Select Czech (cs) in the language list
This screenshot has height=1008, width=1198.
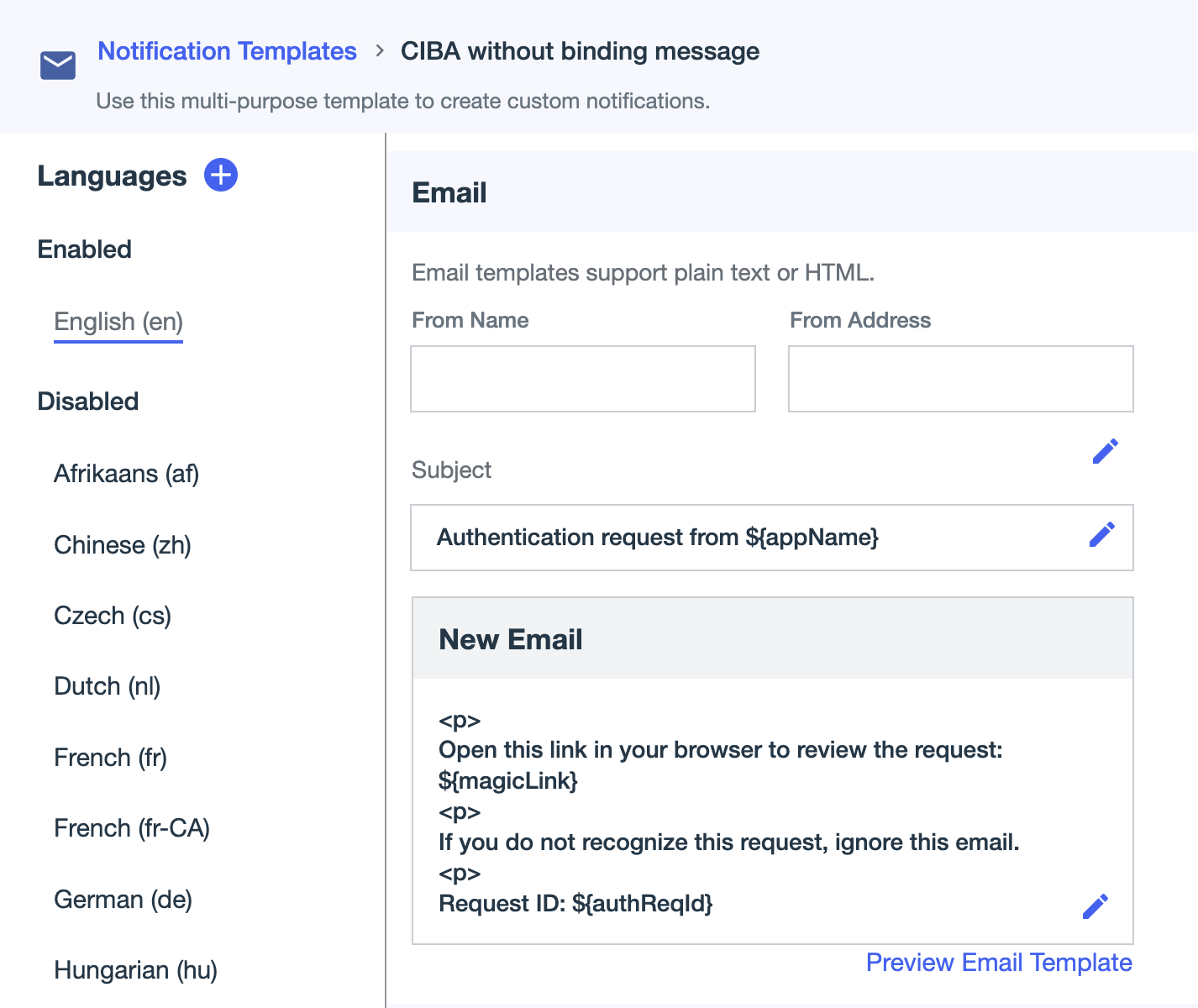click(113, 616)
